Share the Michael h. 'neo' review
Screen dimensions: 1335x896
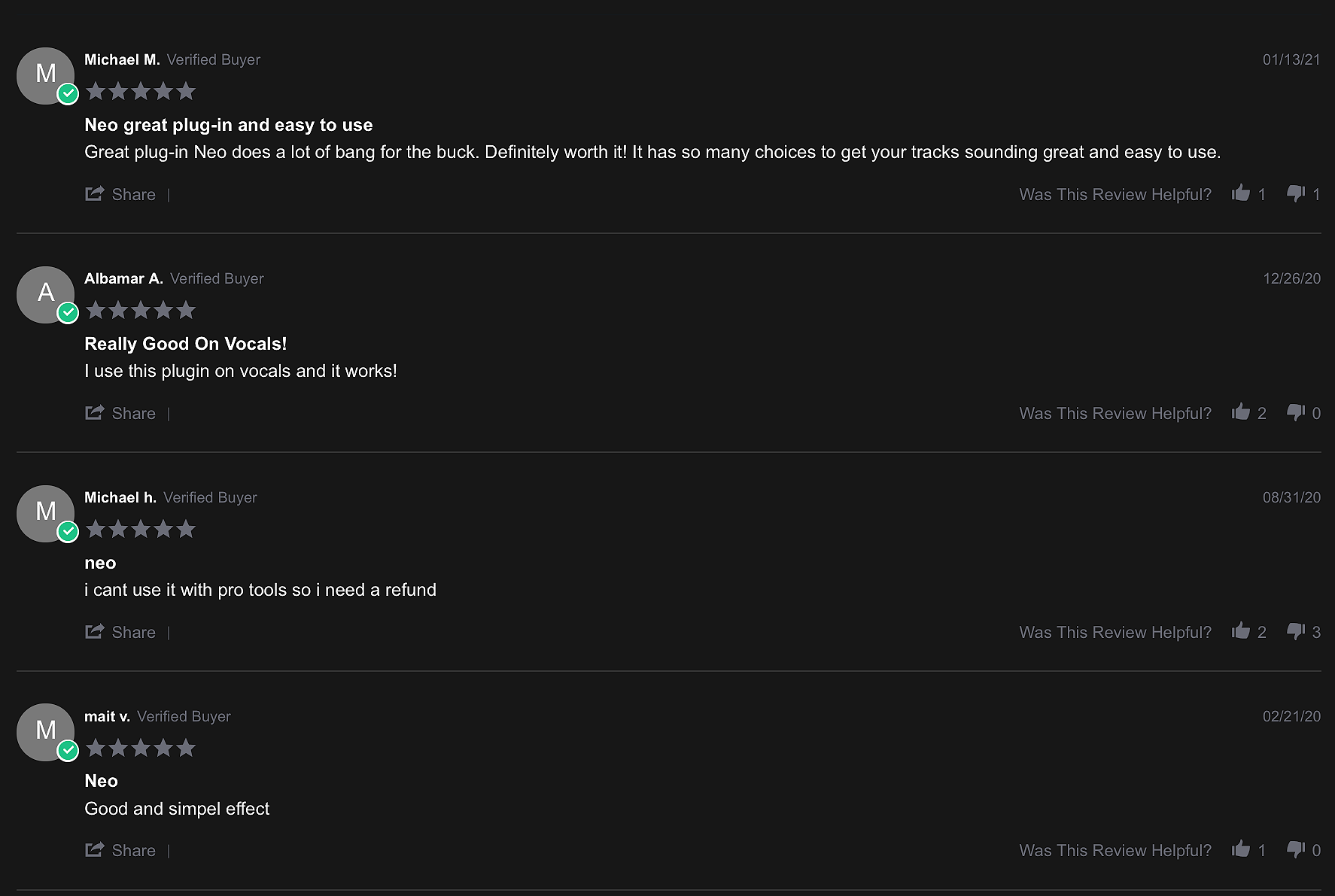click(x=120, y=632)
